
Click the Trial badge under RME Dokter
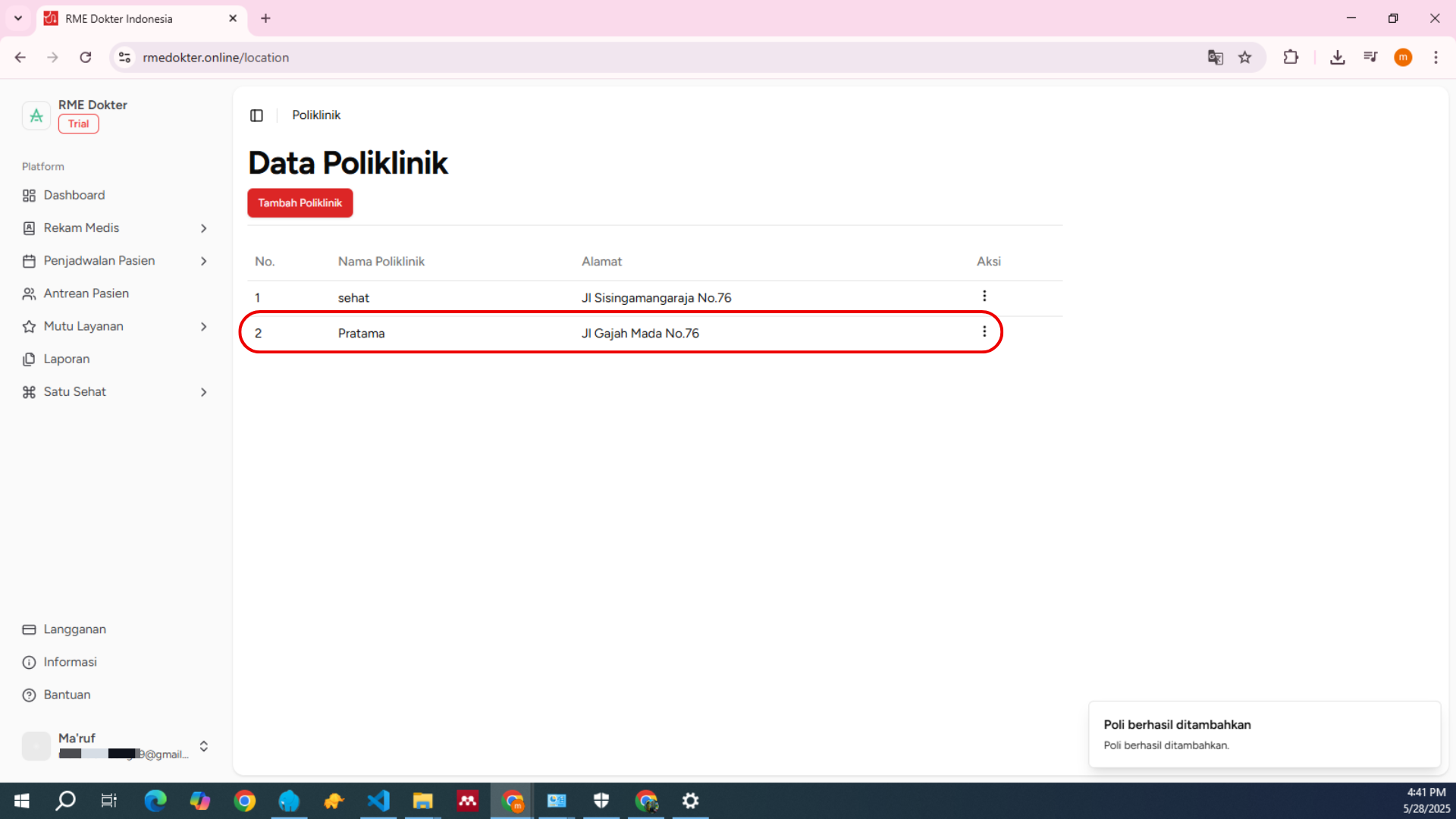78,124
